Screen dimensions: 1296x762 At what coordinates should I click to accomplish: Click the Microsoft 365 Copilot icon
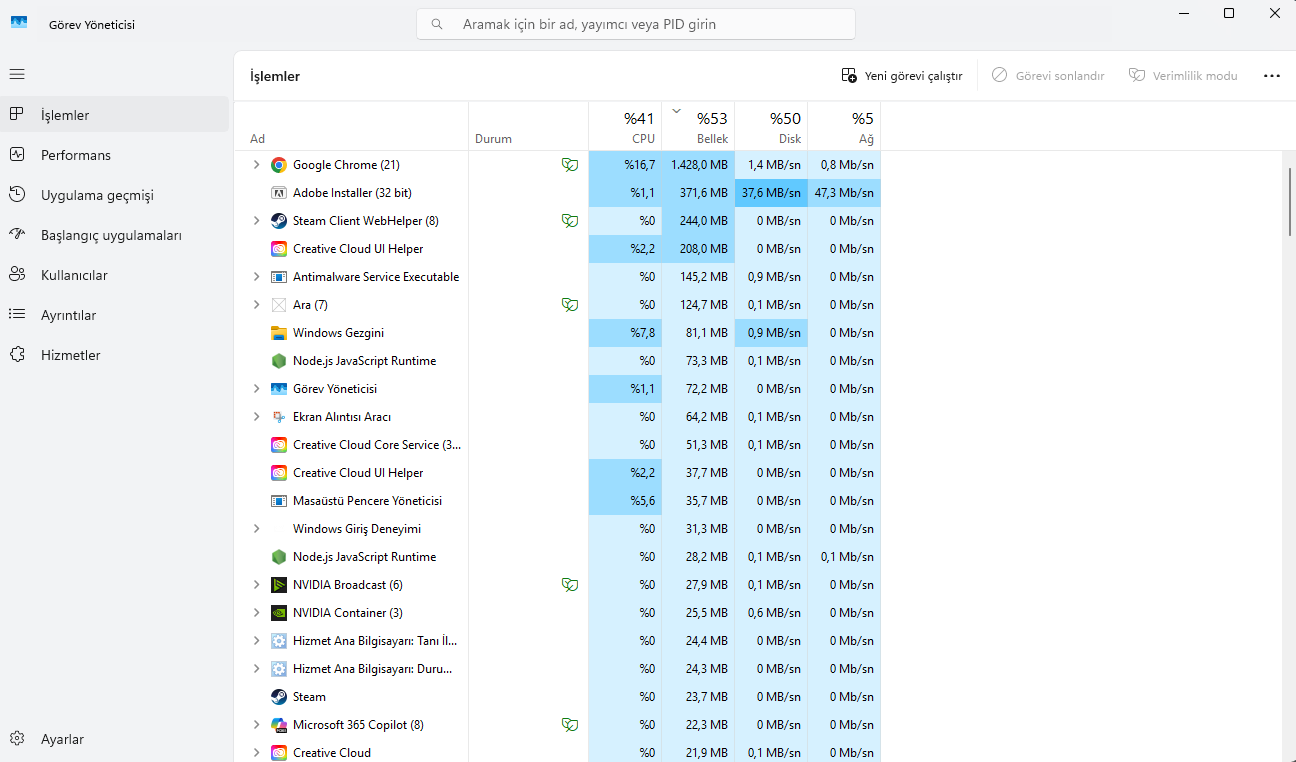click(x=279, y=725)
